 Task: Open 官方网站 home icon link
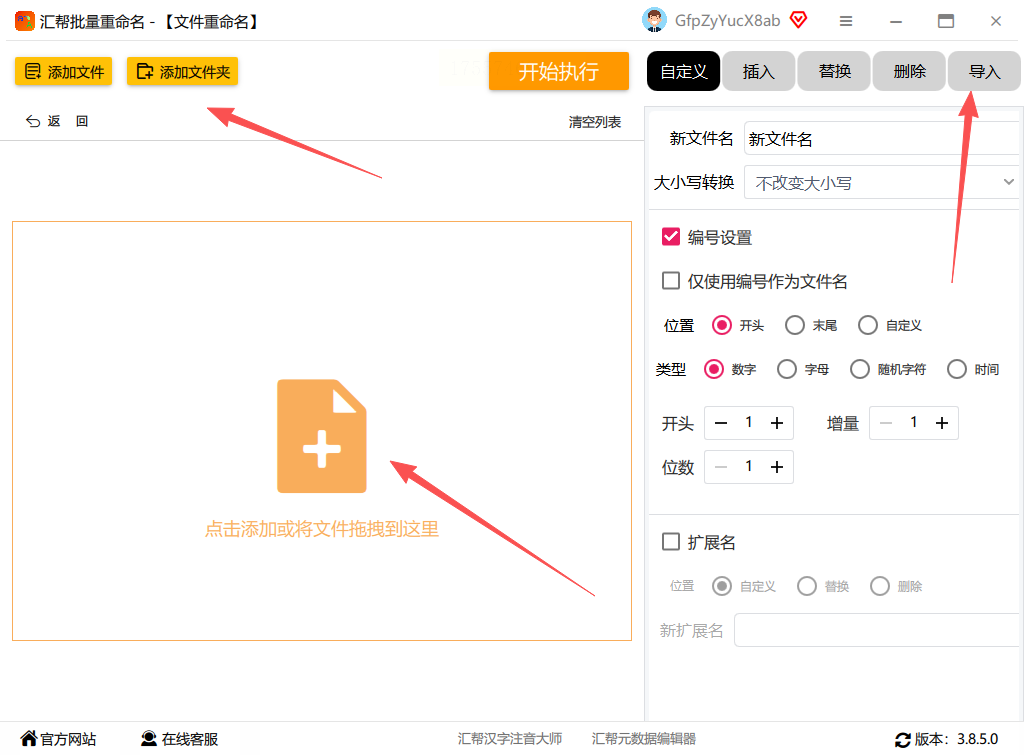tap(29, 738)
